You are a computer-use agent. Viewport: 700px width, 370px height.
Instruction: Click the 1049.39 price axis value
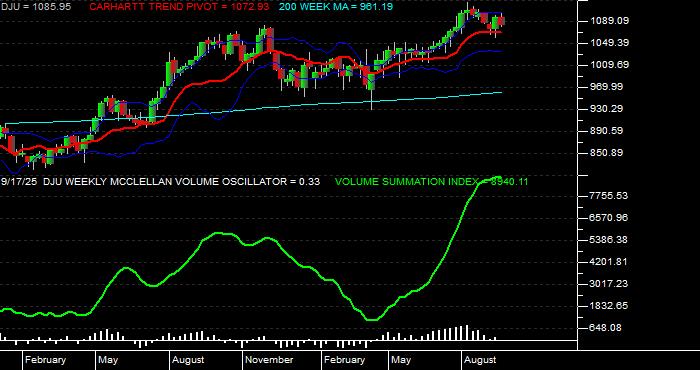pos(609,43)
